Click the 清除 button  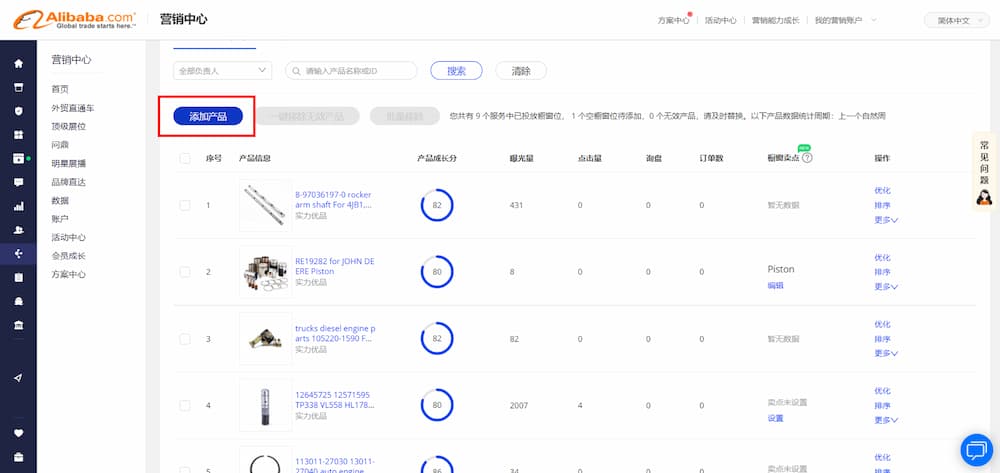(521, 71)
